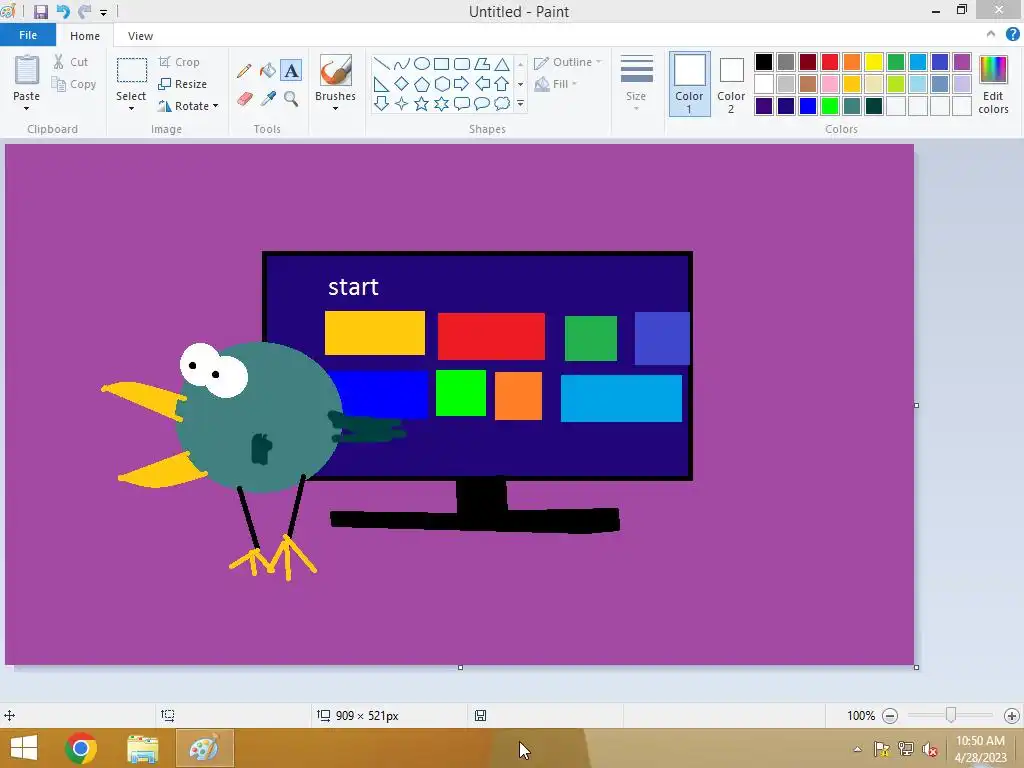1024x768 pixels.
Task: Choose the Rounded rectangle shape
Action: pos(462,63)
